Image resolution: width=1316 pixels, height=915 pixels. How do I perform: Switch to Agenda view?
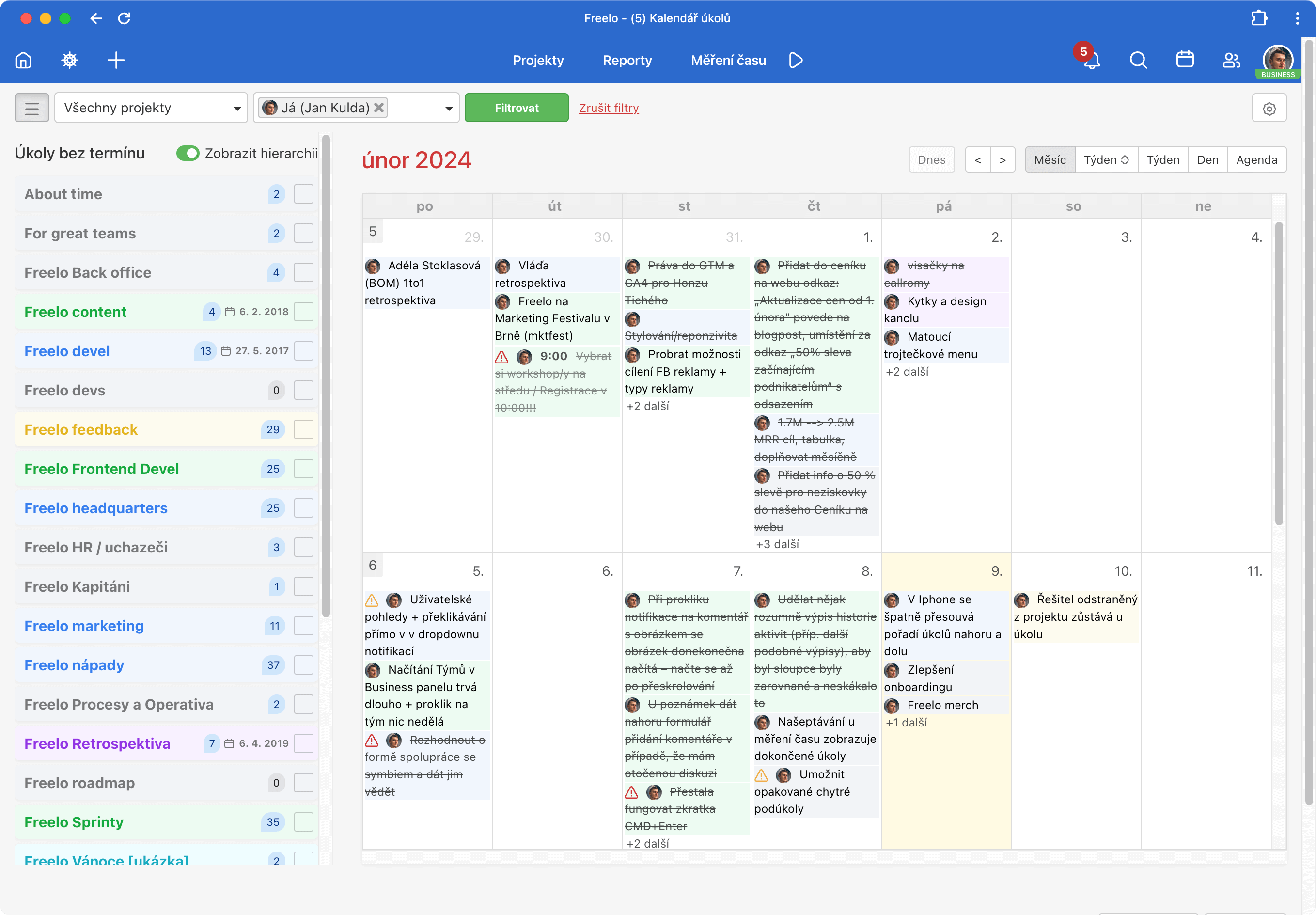(1256, 160)
